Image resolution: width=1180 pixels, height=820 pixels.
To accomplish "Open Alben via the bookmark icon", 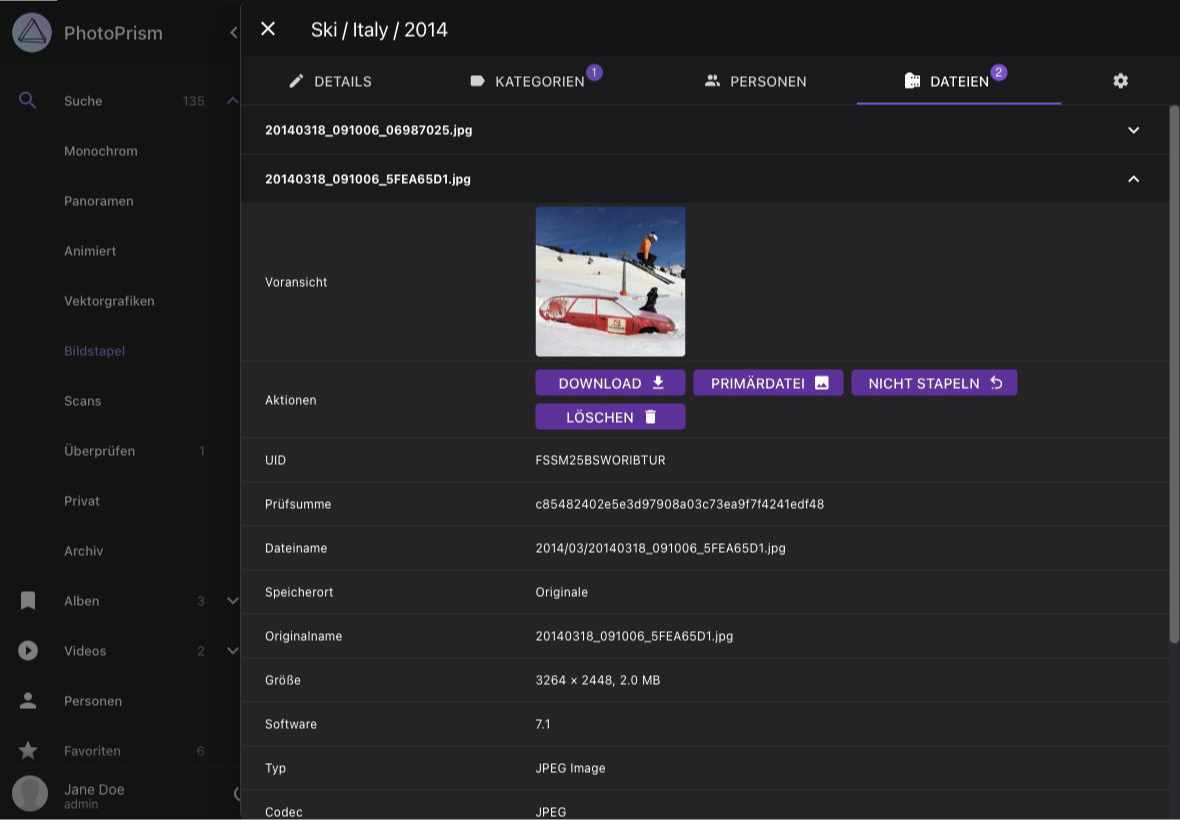I will coord(28,600).
